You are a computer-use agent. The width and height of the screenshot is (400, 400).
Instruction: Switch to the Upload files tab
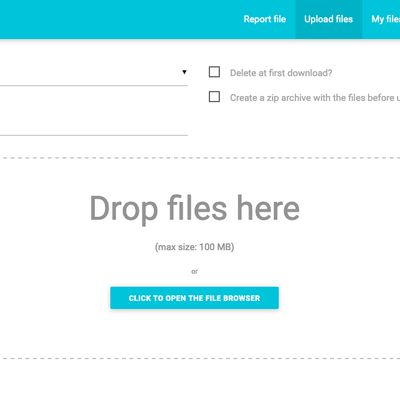click(x=328, y=19)
